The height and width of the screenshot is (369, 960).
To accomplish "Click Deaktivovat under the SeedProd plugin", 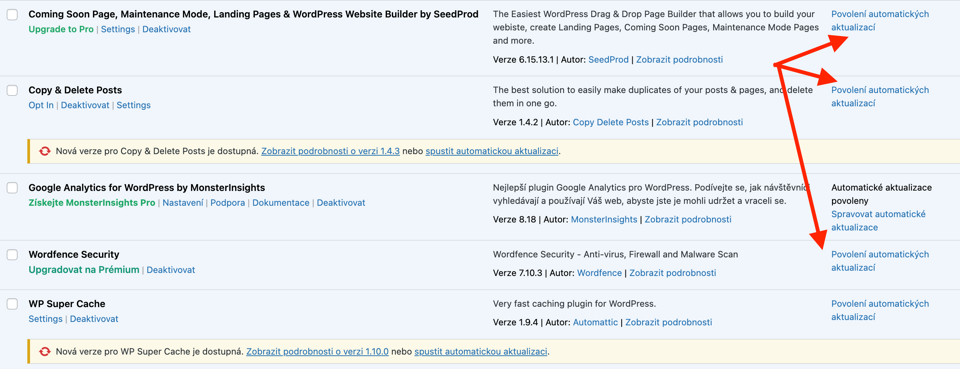I will [x=167, y=29].
